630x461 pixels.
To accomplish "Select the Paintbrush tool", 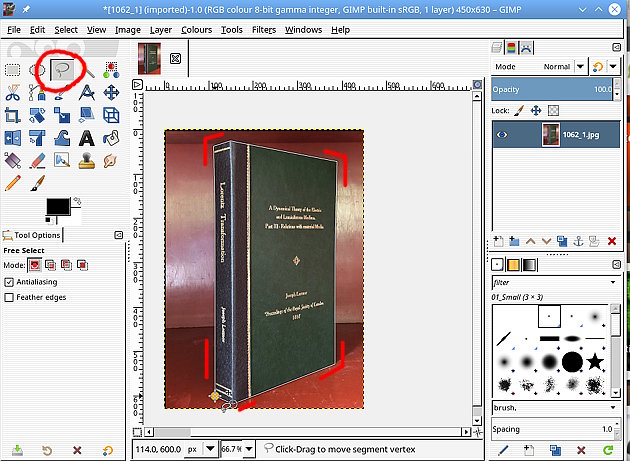I will [x=37, y=183].
